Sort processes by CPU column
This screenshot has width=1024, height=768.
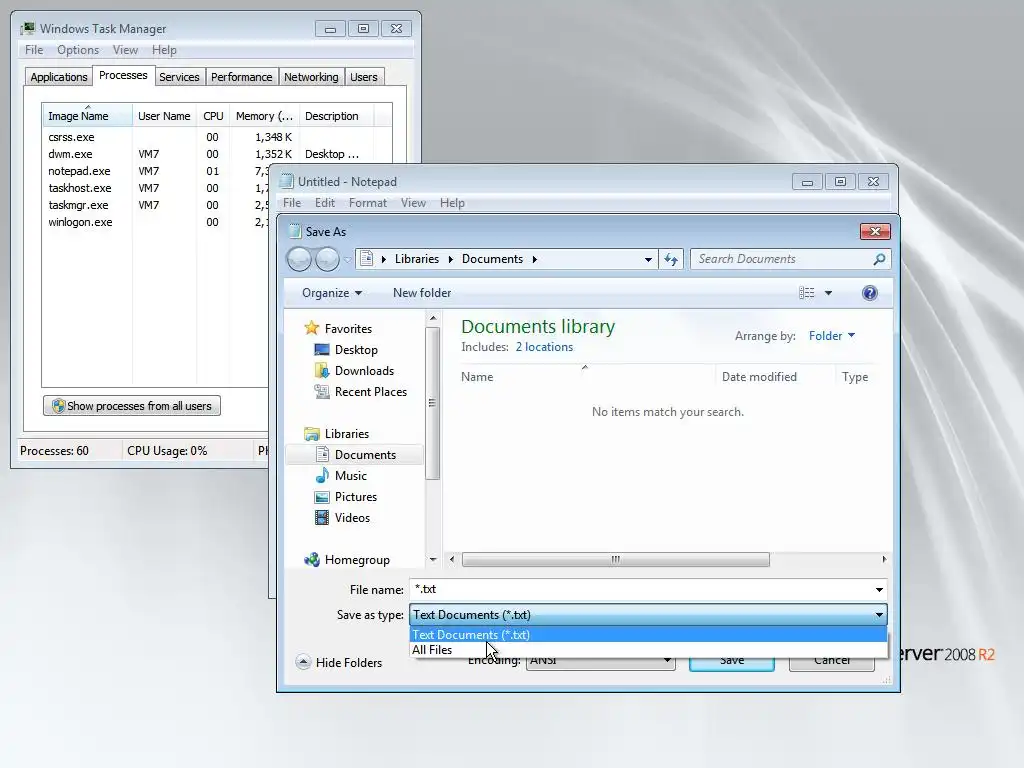pos(213,116)
